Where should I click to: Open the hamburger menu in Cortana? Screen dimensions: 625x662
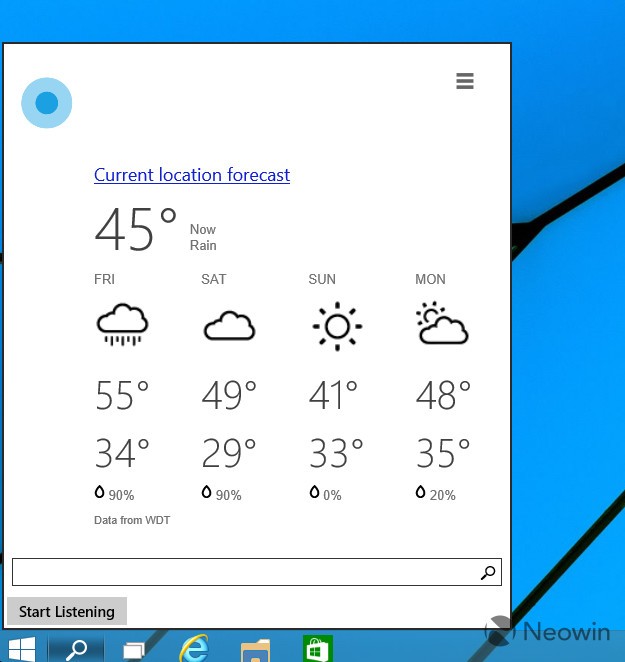coord(464,82)
